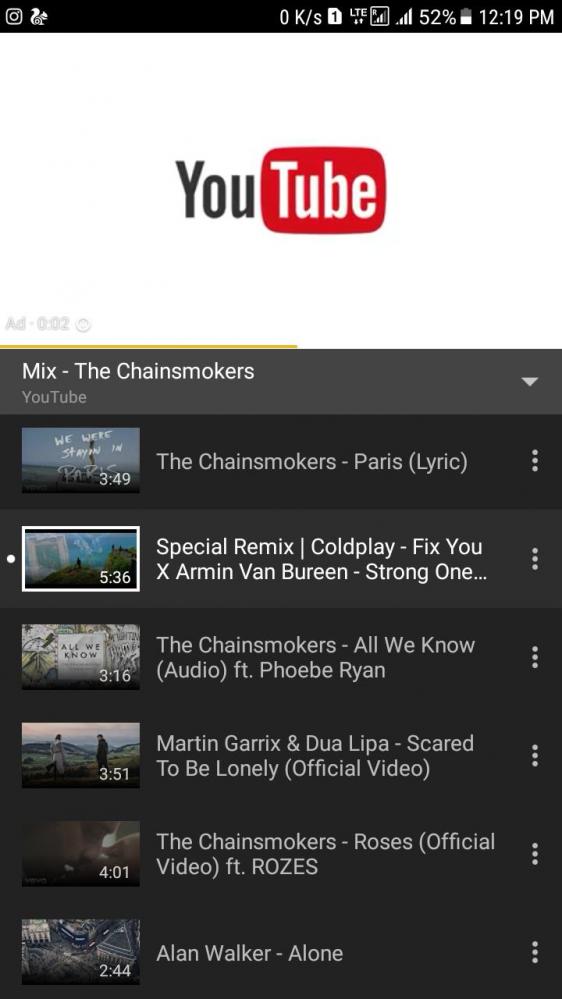562x999 pixels.
Task: Click the yellow ad progress bar
Action: pos(148,347)
